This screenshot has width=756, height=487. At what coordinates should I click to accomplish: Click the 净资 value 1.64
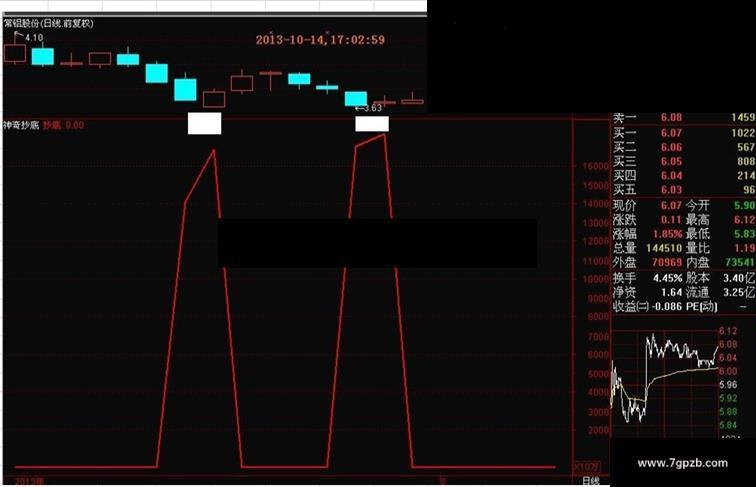[x=671, y=292]
